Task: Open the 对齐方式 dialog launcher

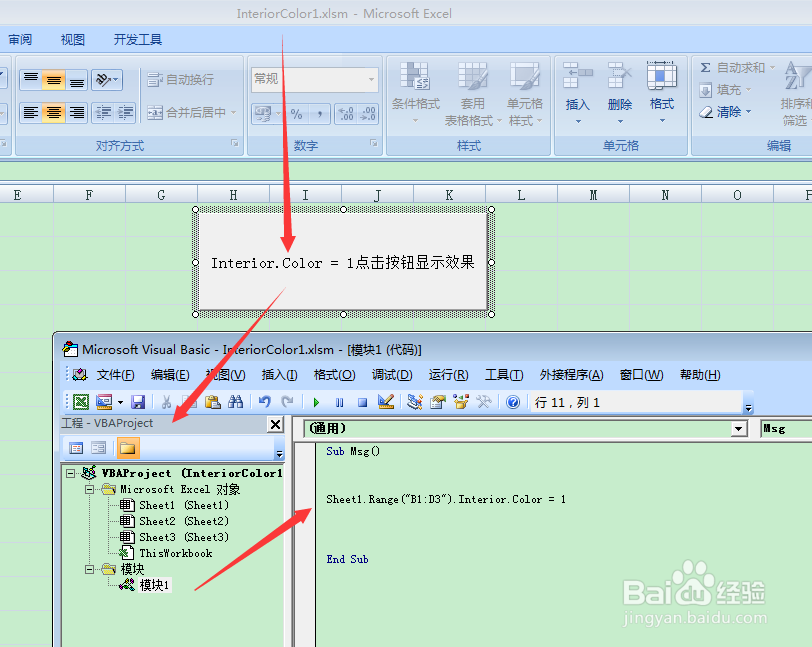Action: pos(235,143)
